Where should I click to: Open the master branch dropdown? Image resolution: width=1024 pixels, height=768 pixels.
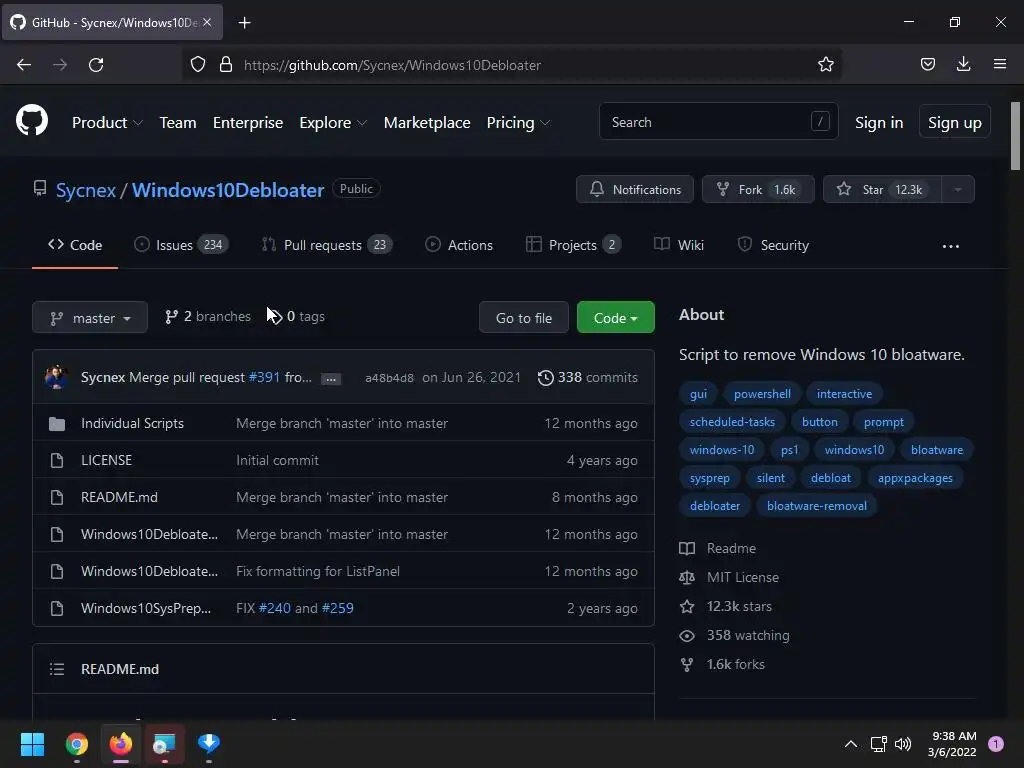90,317
